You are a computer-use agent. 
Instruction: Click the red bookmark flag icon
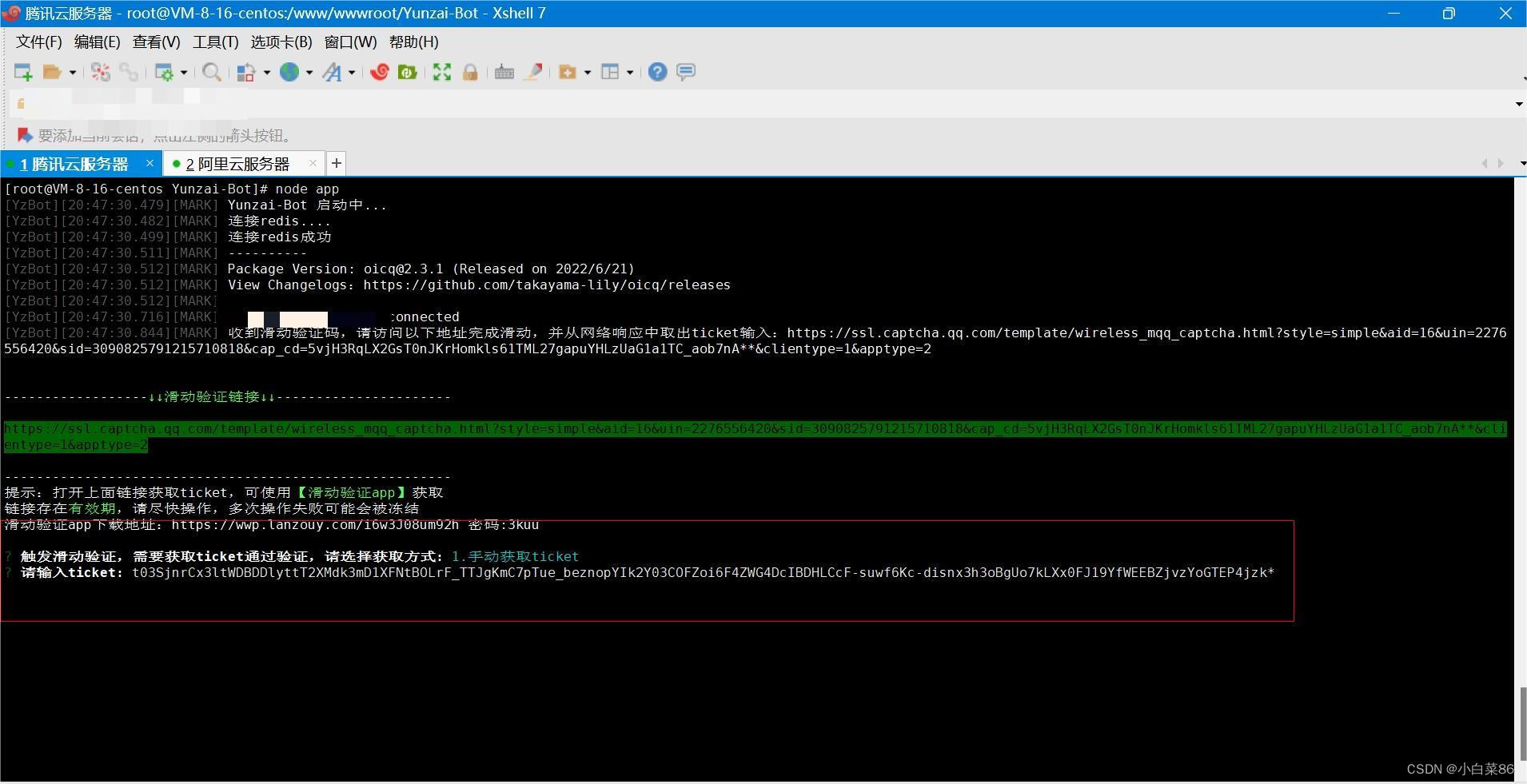[x=25, y=135]
